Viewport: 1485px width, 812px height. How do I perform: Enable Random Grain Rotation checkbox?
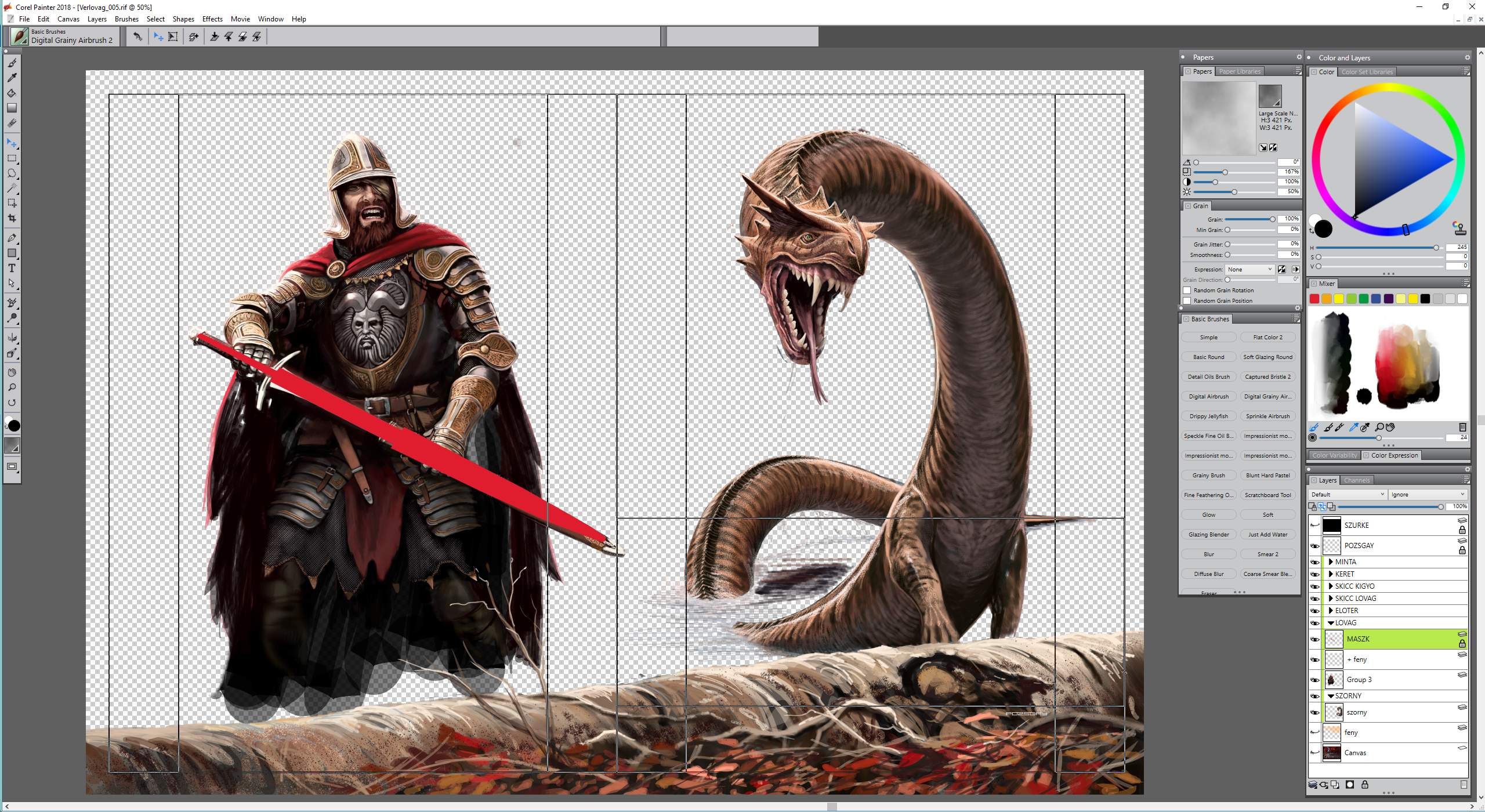point(1187,290)
